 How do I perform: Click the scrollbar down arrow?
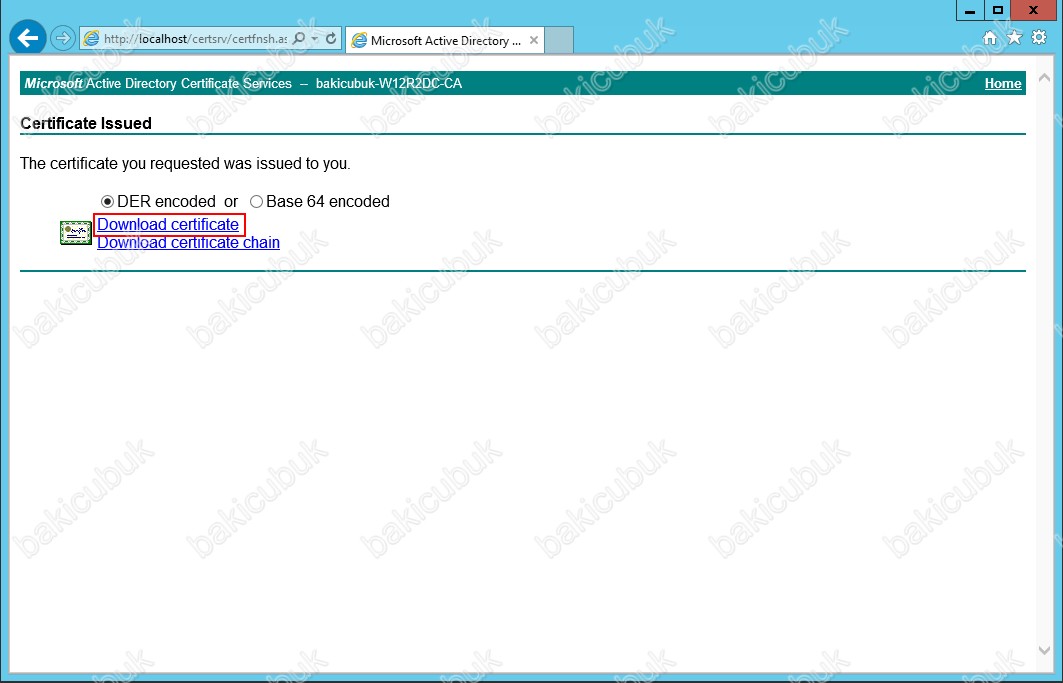(1045, 650)
